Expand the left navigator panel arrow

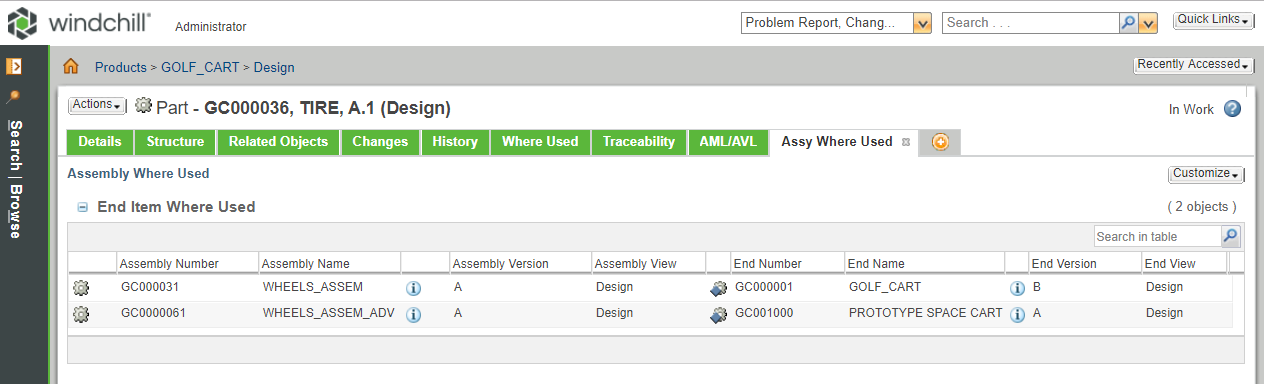point(14,67)
